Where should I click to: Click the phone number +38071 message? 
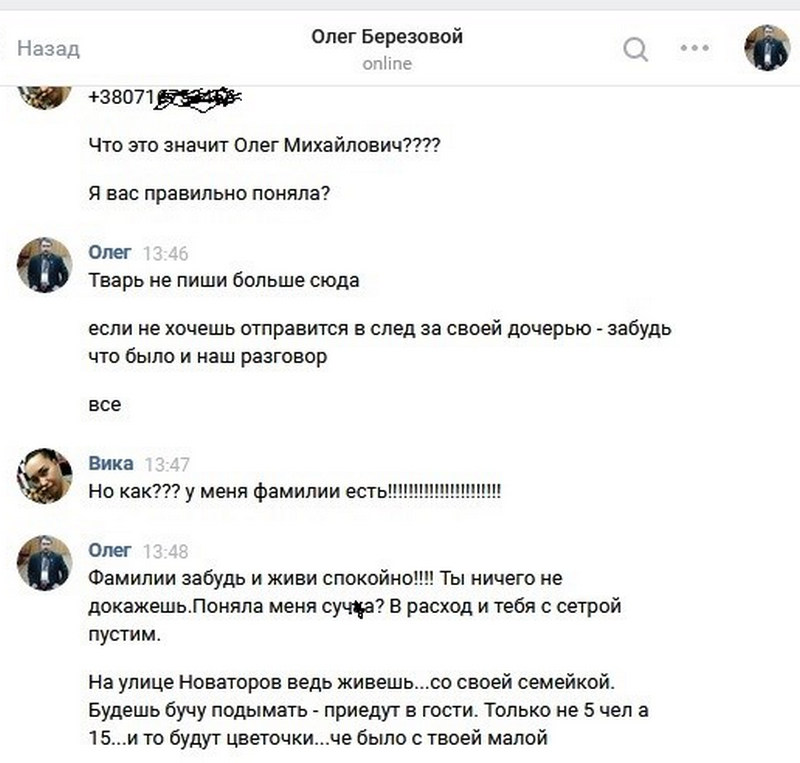(x=165, y=97)
